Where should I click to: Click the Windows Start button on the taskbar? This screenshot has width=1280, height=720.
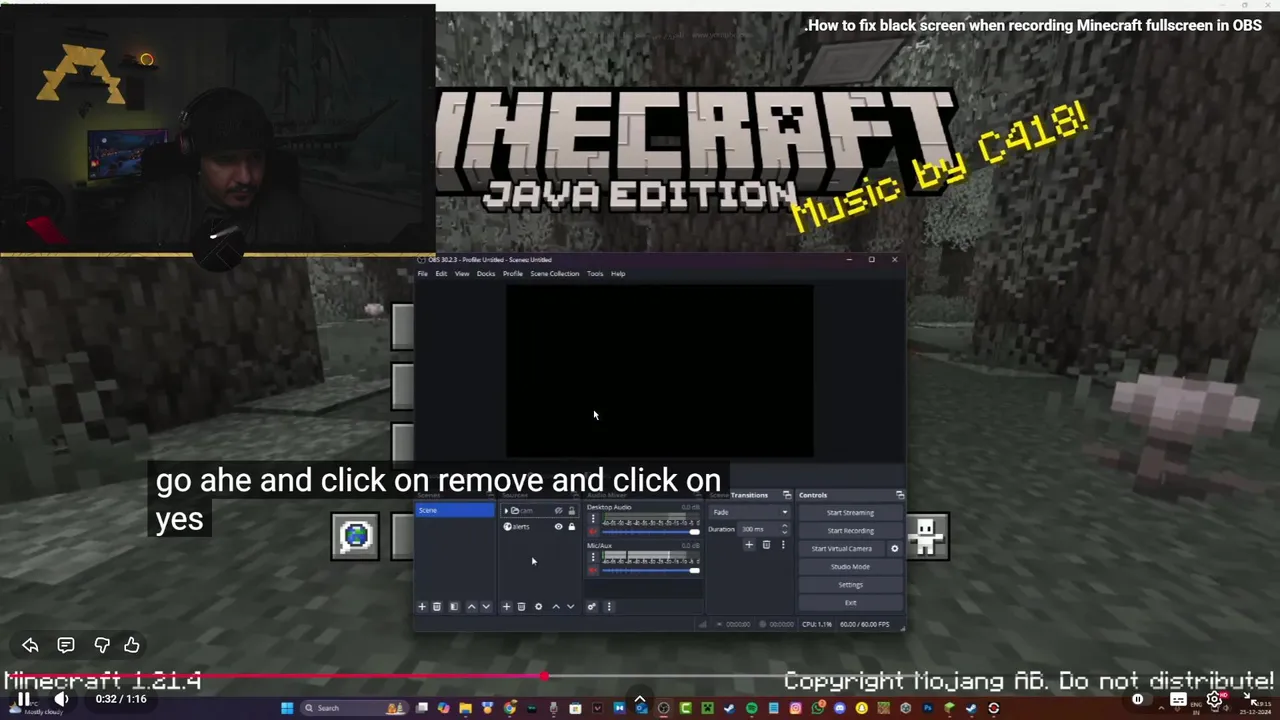tap(287, 708)
